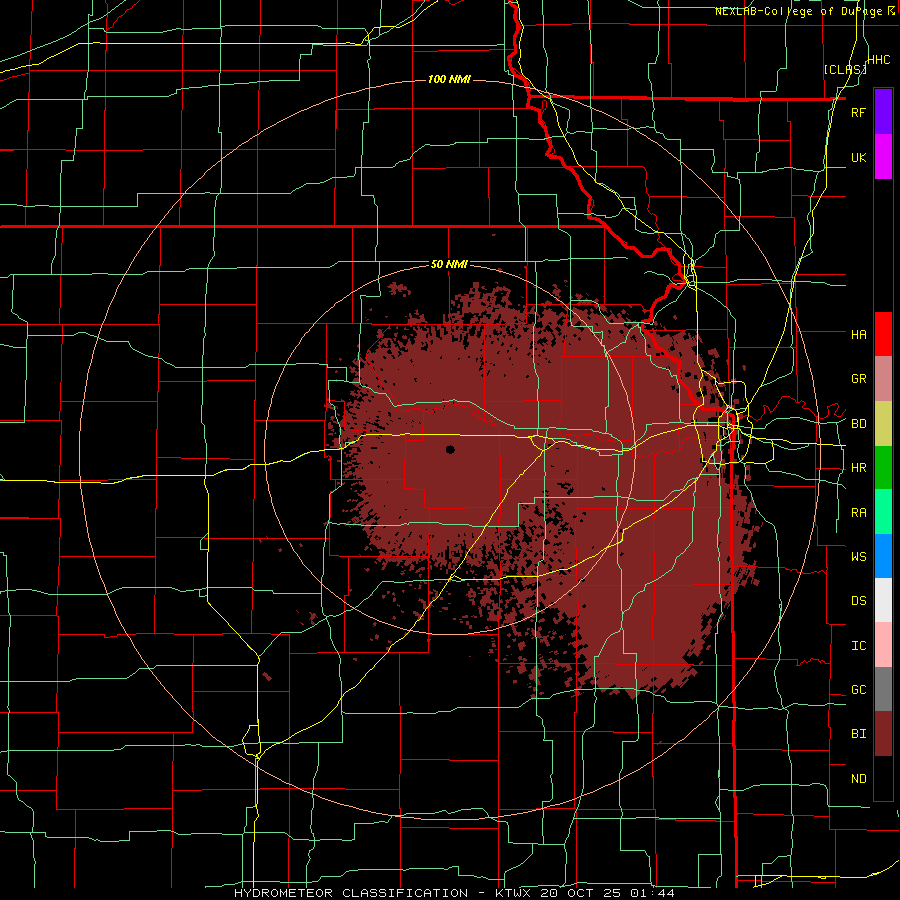The height and width of the screenshot is (900, 900).
Task: Click the ND black legend swatch
Action: point(883,778)
